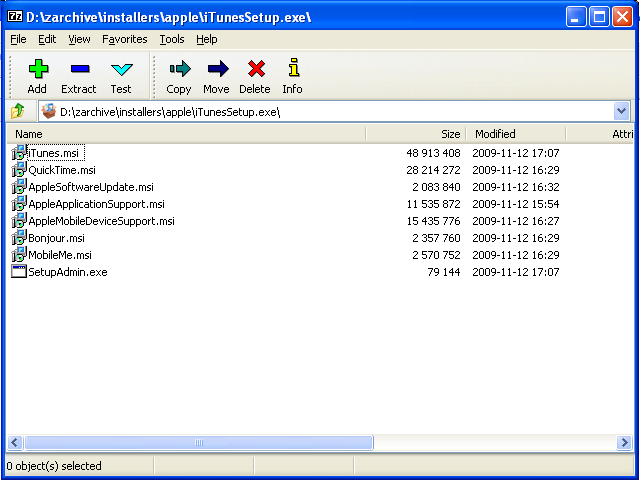This screenshot has width=640, height=480.
Task: Click the status bar '0 object(s) selected'
Action: pos(54,466)
